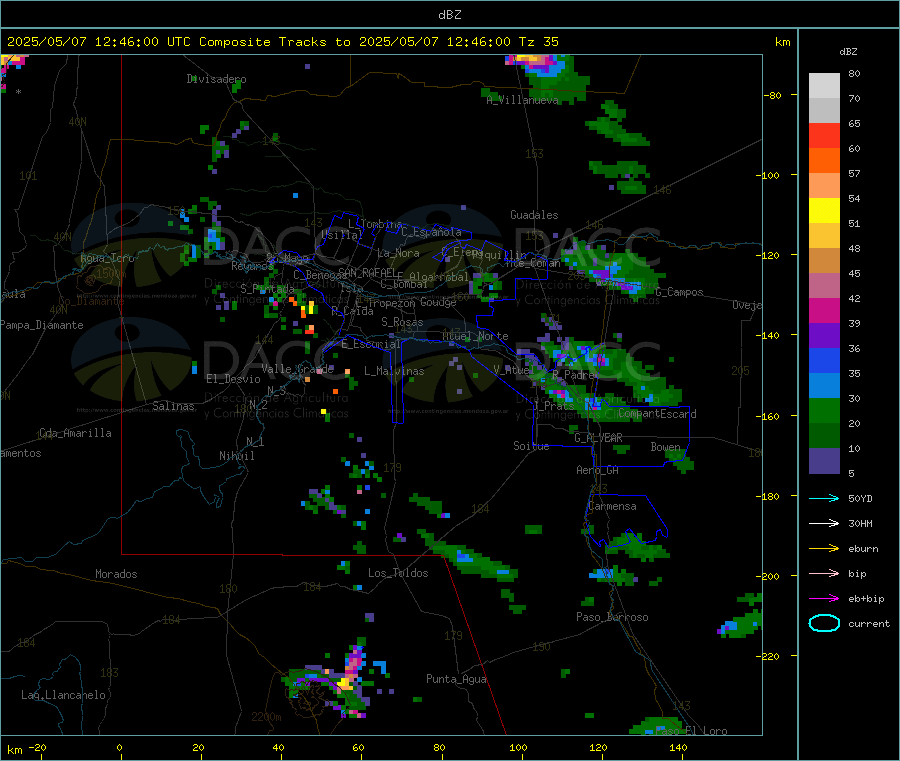Select the light gray swatch below 80 dBZ
This screenshot has height=761, width=900.
point(824,86)
